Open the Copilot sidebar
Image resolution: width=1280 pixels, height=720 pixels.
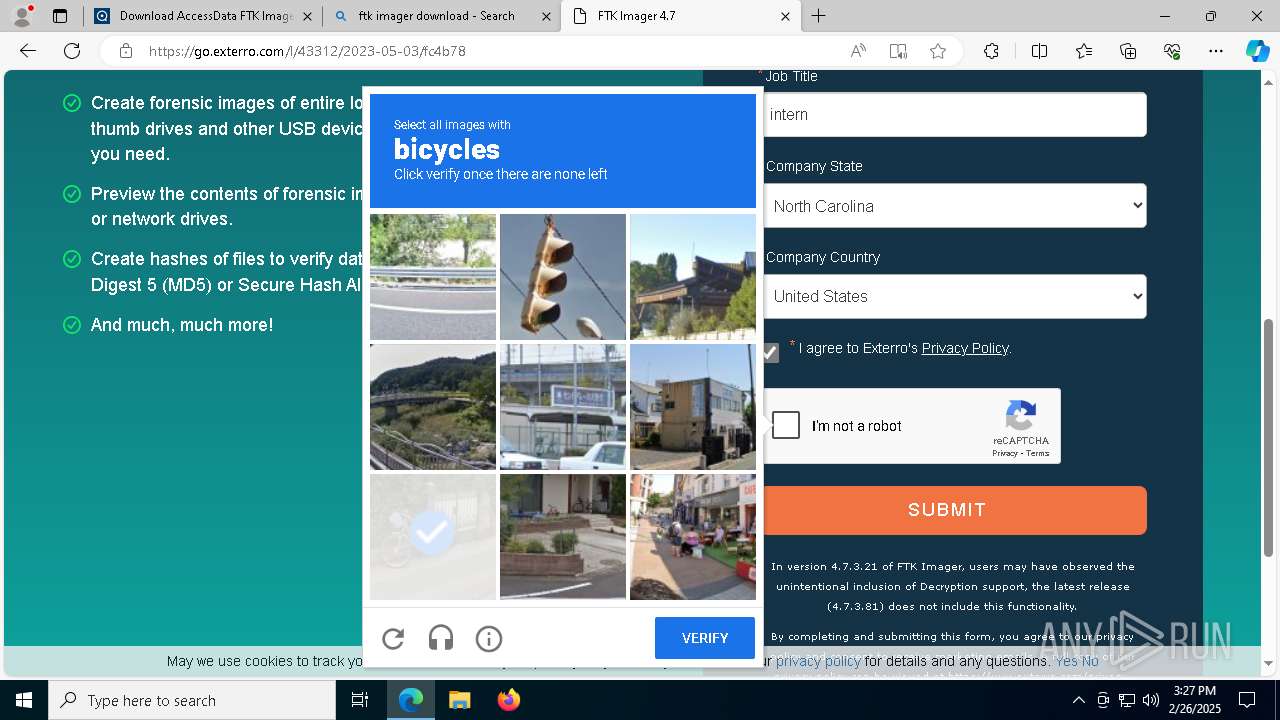pyautogui.click(x=1257, y=51)
